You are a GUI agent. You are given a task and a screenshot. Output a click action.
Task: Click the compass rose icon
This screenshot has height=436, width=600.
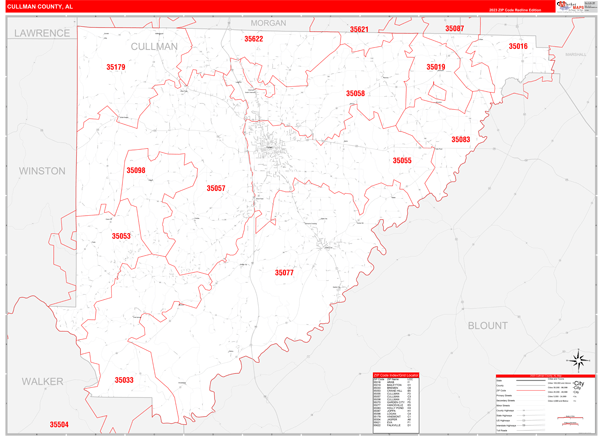point(577,359)
